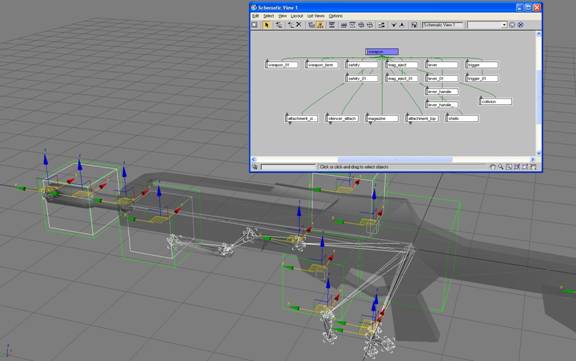The image size is (576, 361).
Task: Select the collision node in schematic
Action: [496, 101]
